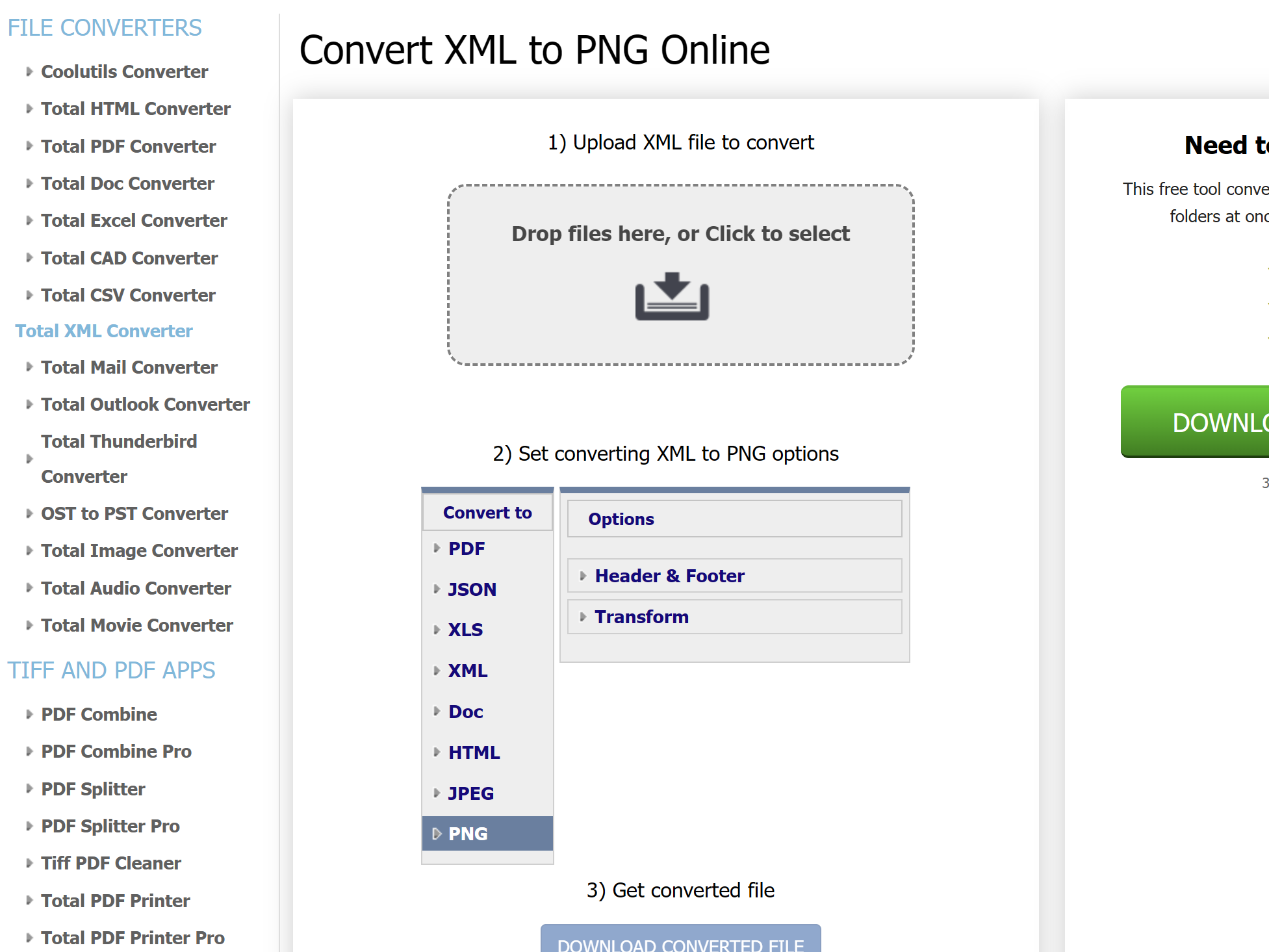Click the arrow bullet beside Total Audio Converter

coord(29,588)
